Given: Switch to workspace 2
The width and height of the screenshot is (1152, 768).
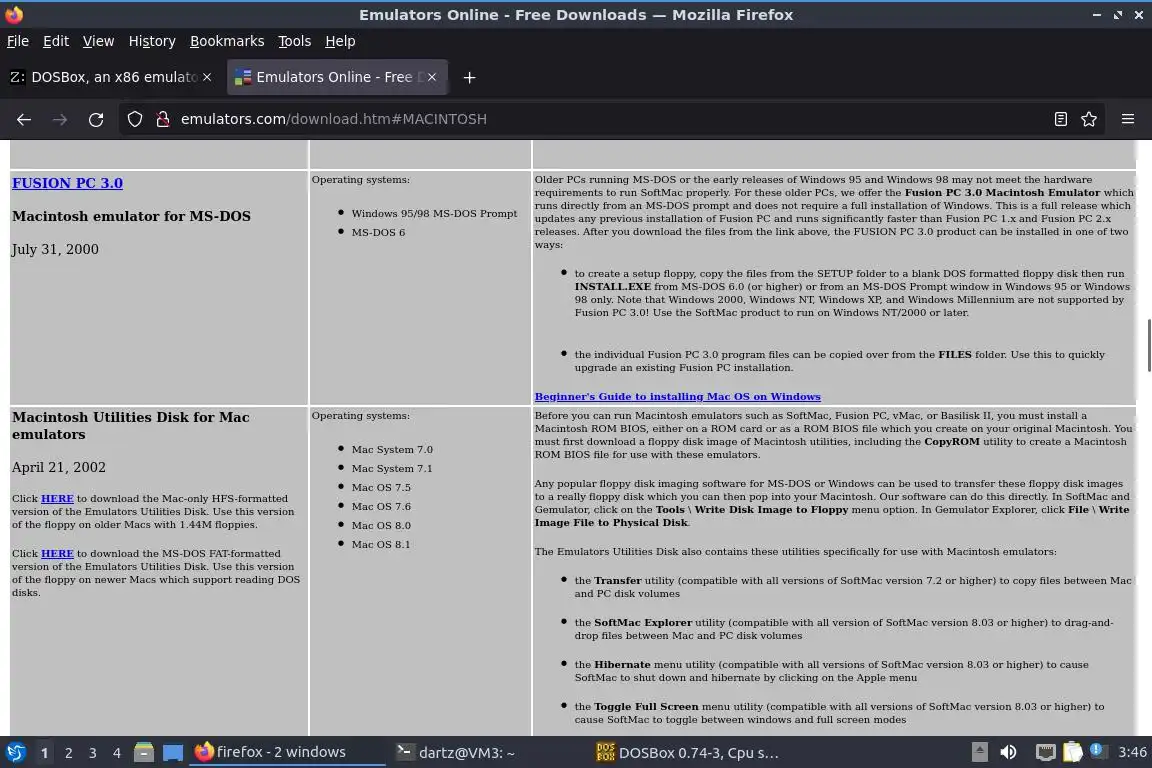Looking at the screenshot, I should pos(68,753).
